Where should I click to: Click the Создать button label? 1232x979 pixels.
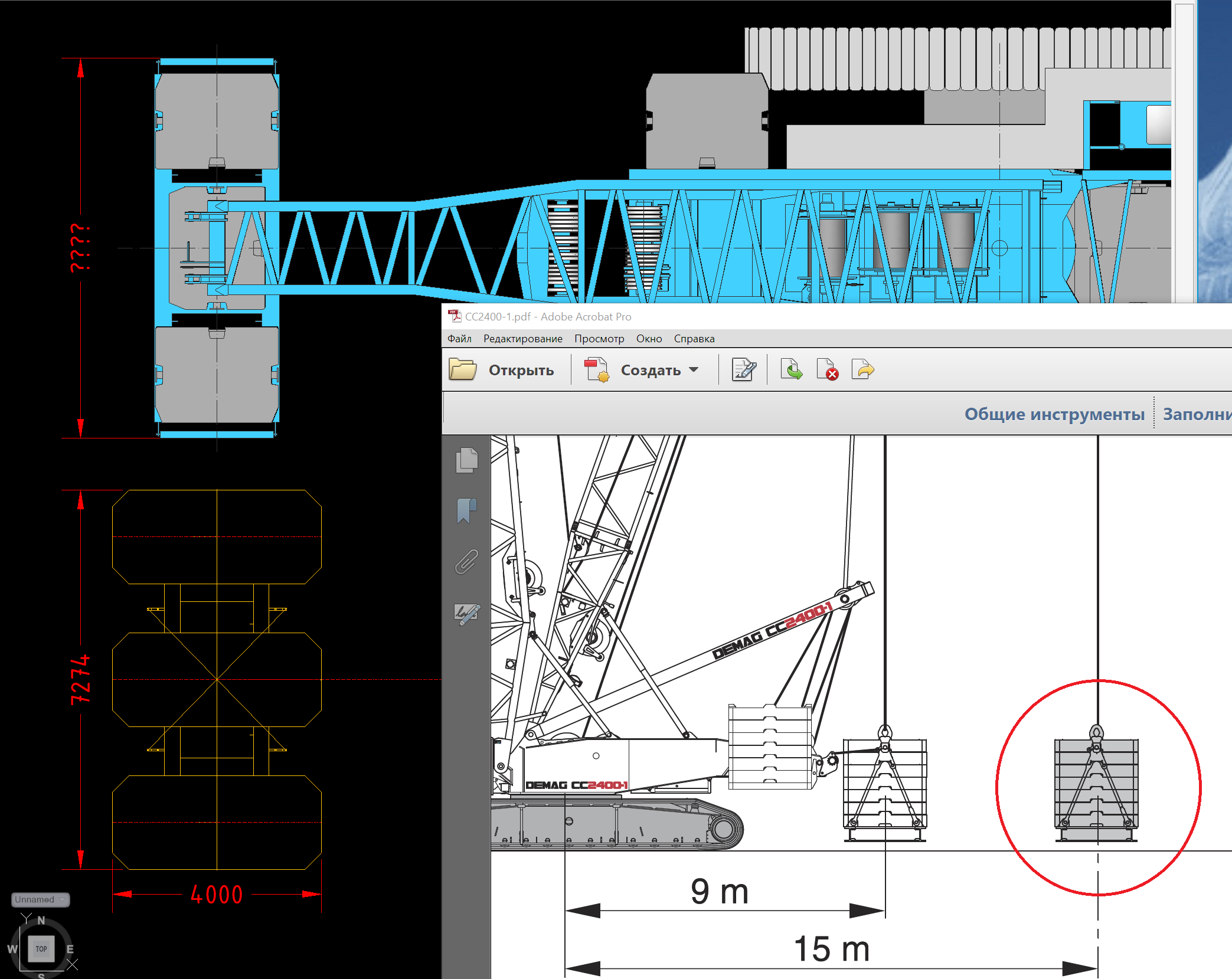click(651, 371)
